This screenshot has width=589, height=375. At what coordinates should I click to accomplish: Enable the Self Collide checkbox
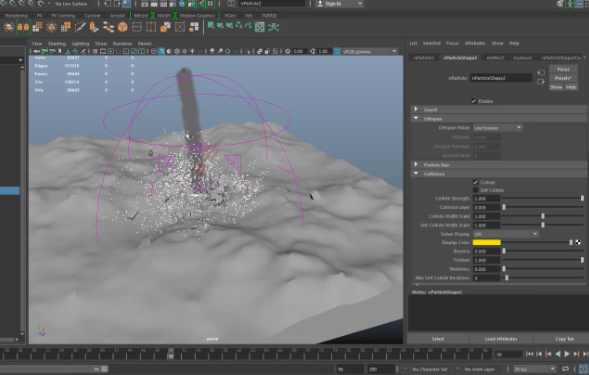pyautogui.click(x=476, y=191)
